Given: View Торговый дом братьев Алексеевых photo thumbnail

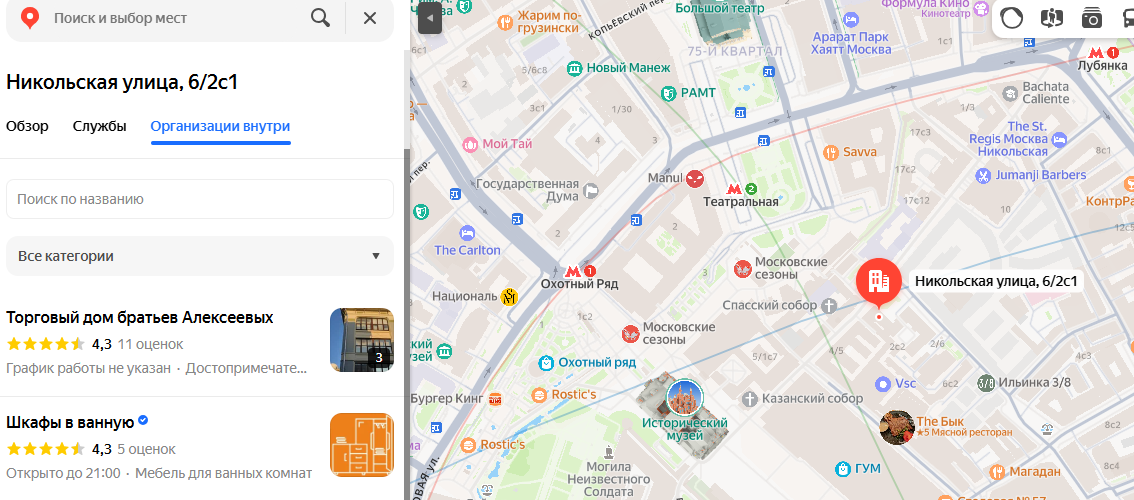Looking at the screenshot, I should click(361, 339).
